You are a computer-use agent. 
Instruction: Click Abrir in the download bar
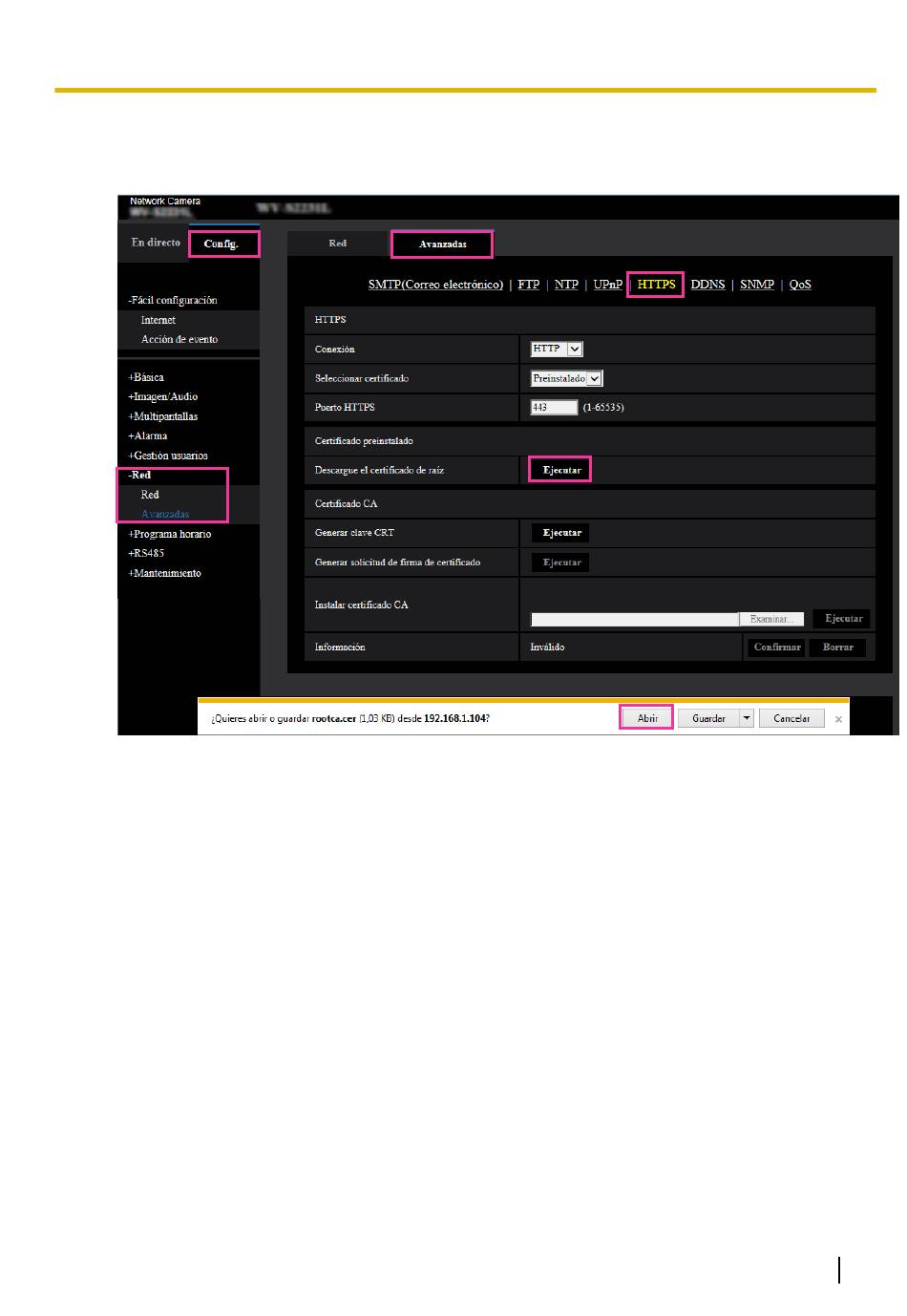coord(647,718)
